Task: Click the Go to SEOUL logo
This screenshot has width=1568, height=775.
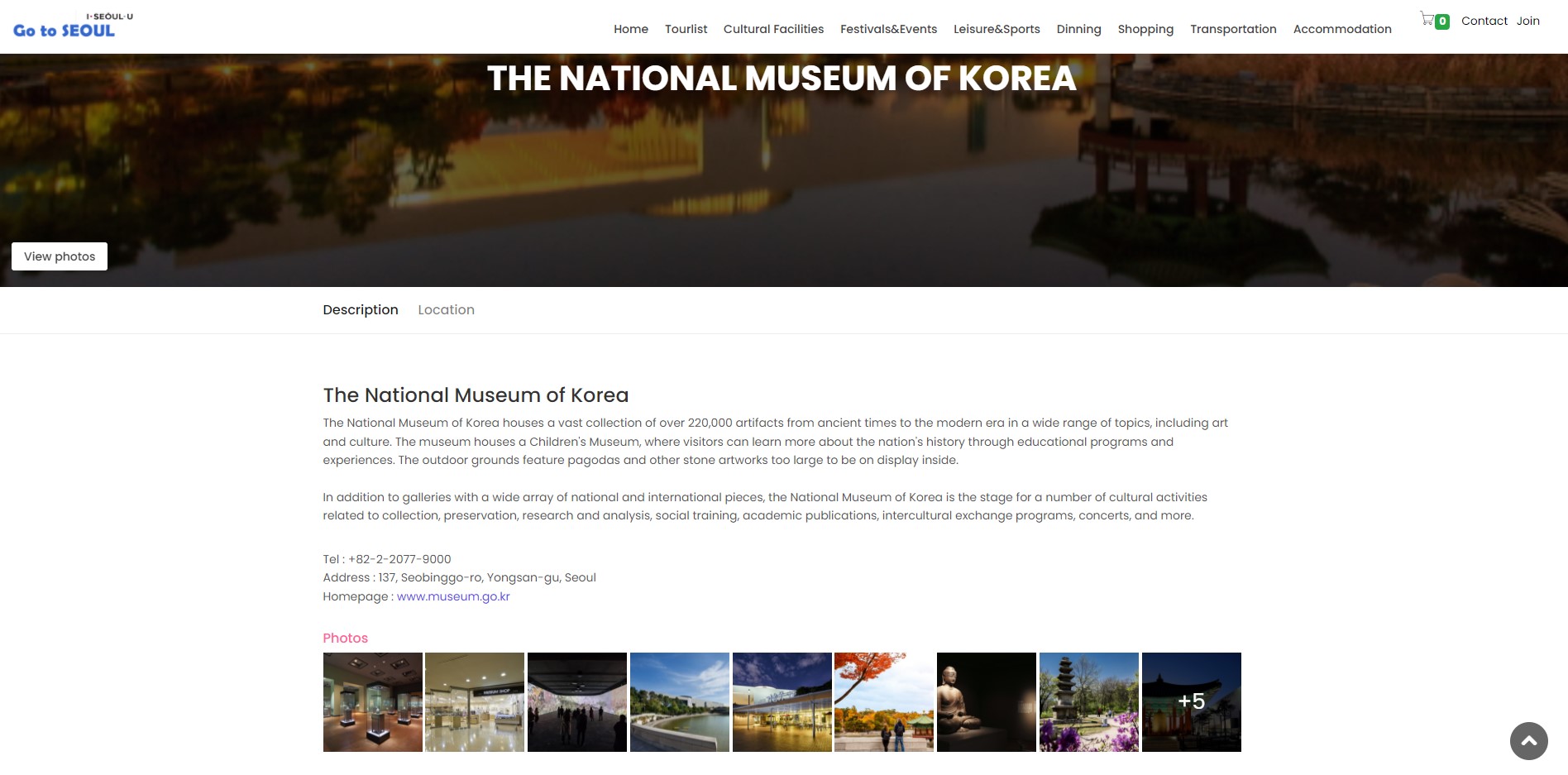Action: coord(73,26)
